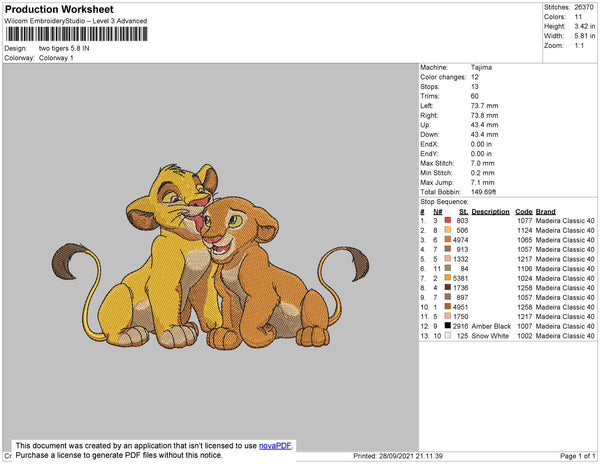Screen dimensions: 600x464
Task: Click the 'Description' column header
Action: click(491, 212)
